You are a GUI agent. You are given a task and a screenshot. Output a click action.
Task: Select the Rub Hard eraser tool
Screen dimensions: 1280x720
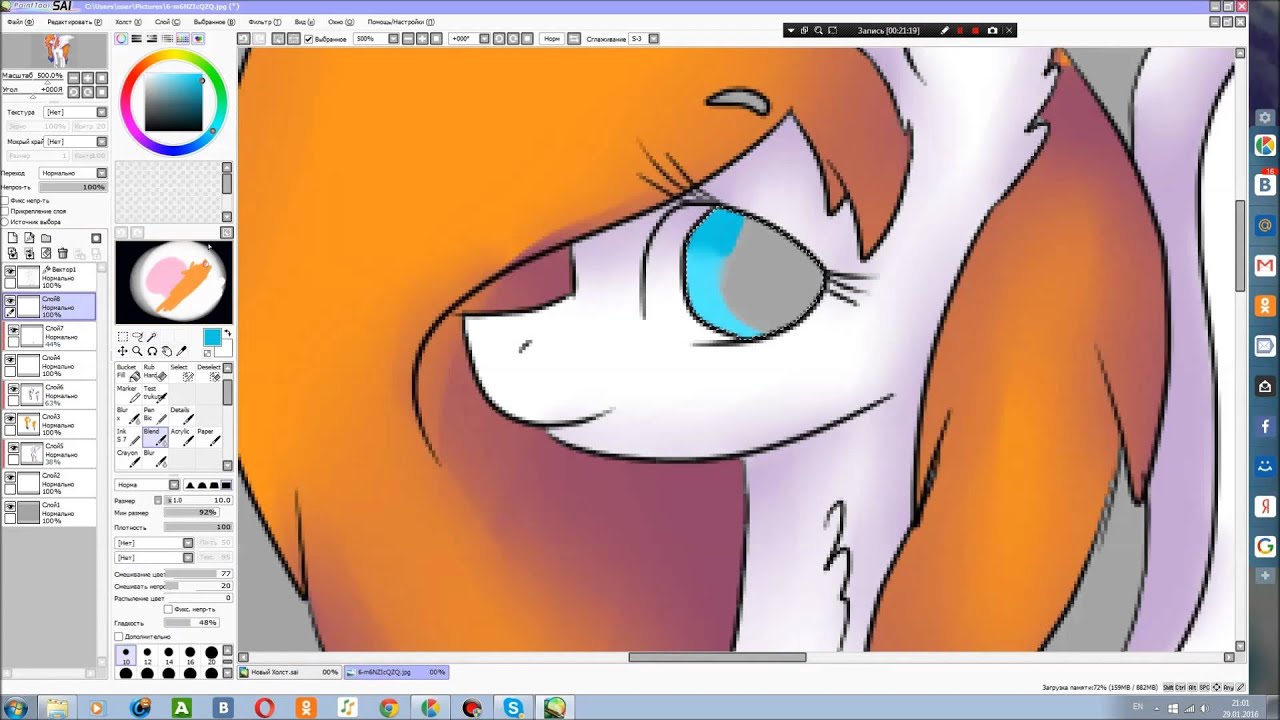(x=155, y=372)
